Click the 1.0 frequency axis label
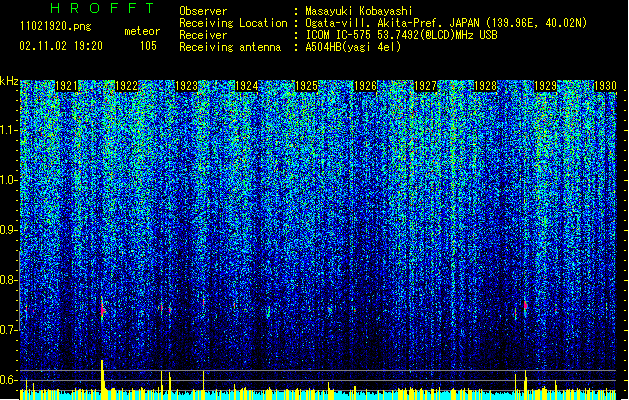The height and width of the screenshot is (400, 629). pos(9,180)
